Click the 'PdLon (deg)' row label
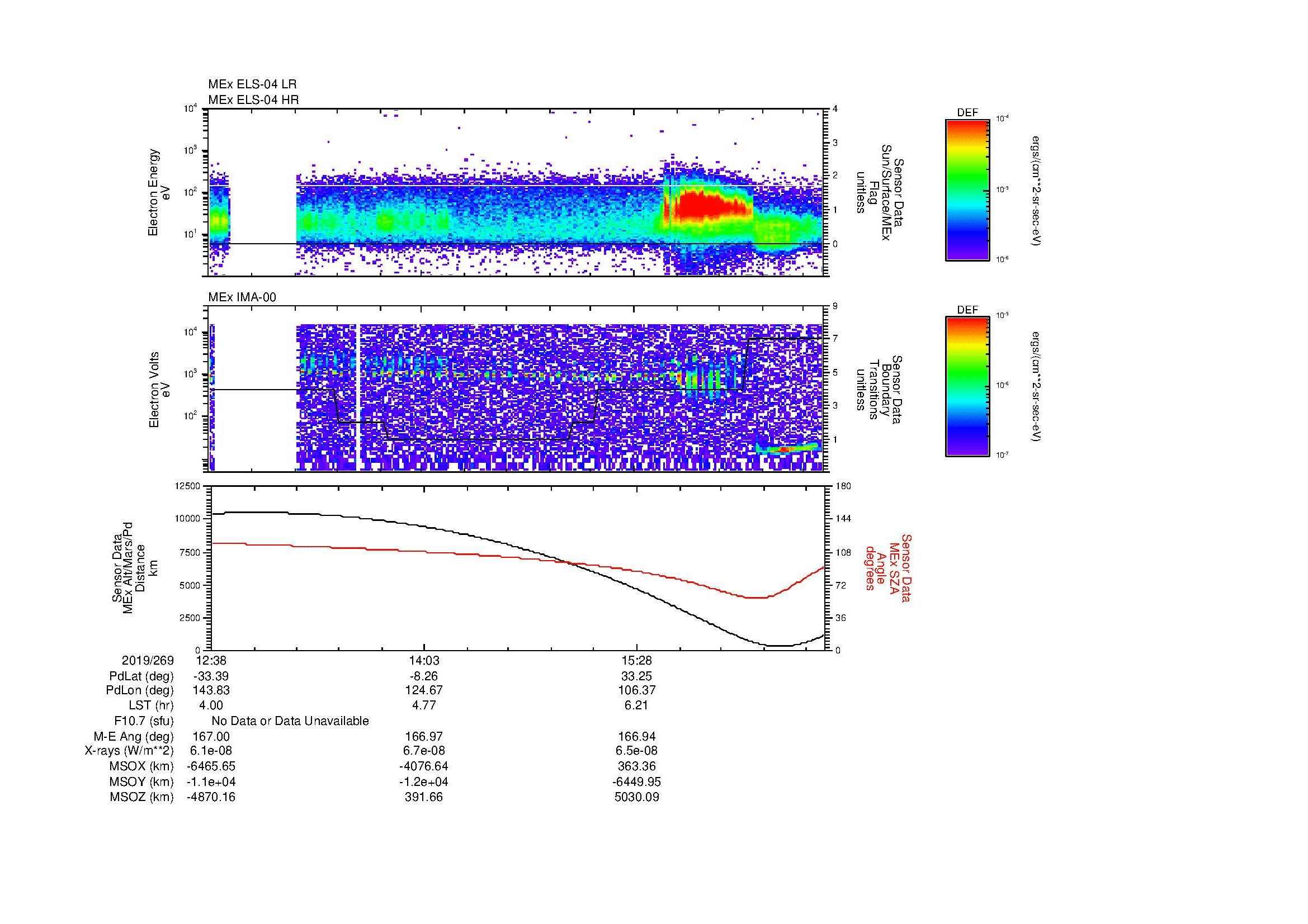 click(x=140, y=690)
